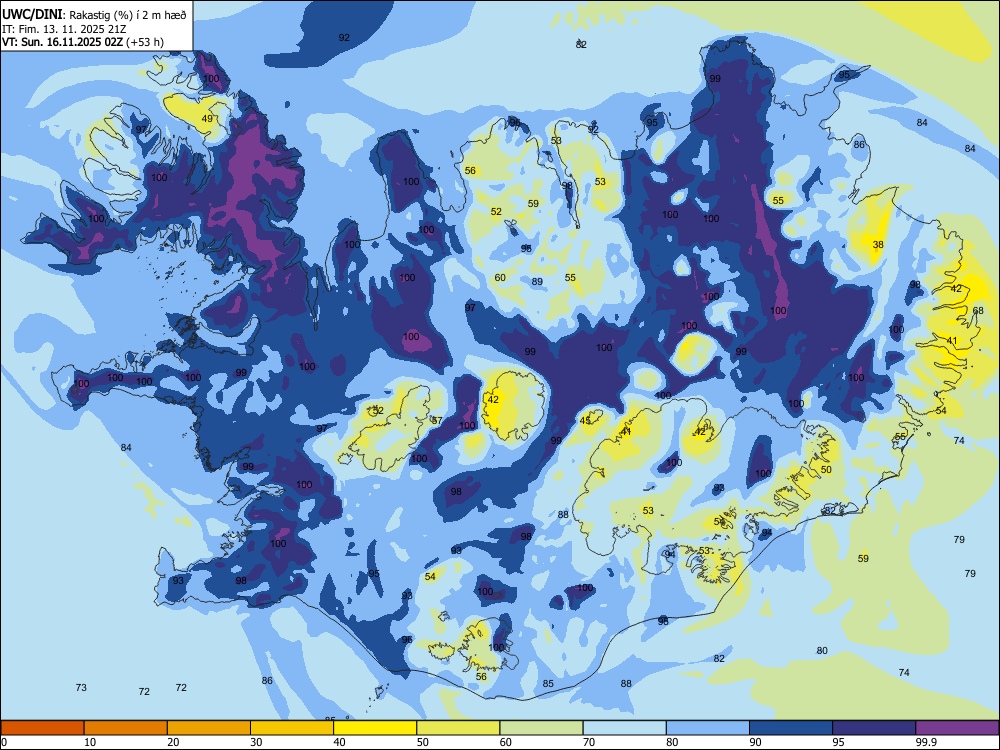This screenshot has height=750, width=1000.
Task: Click the '30' legend scale label
Action: click(x=256, y=742)
